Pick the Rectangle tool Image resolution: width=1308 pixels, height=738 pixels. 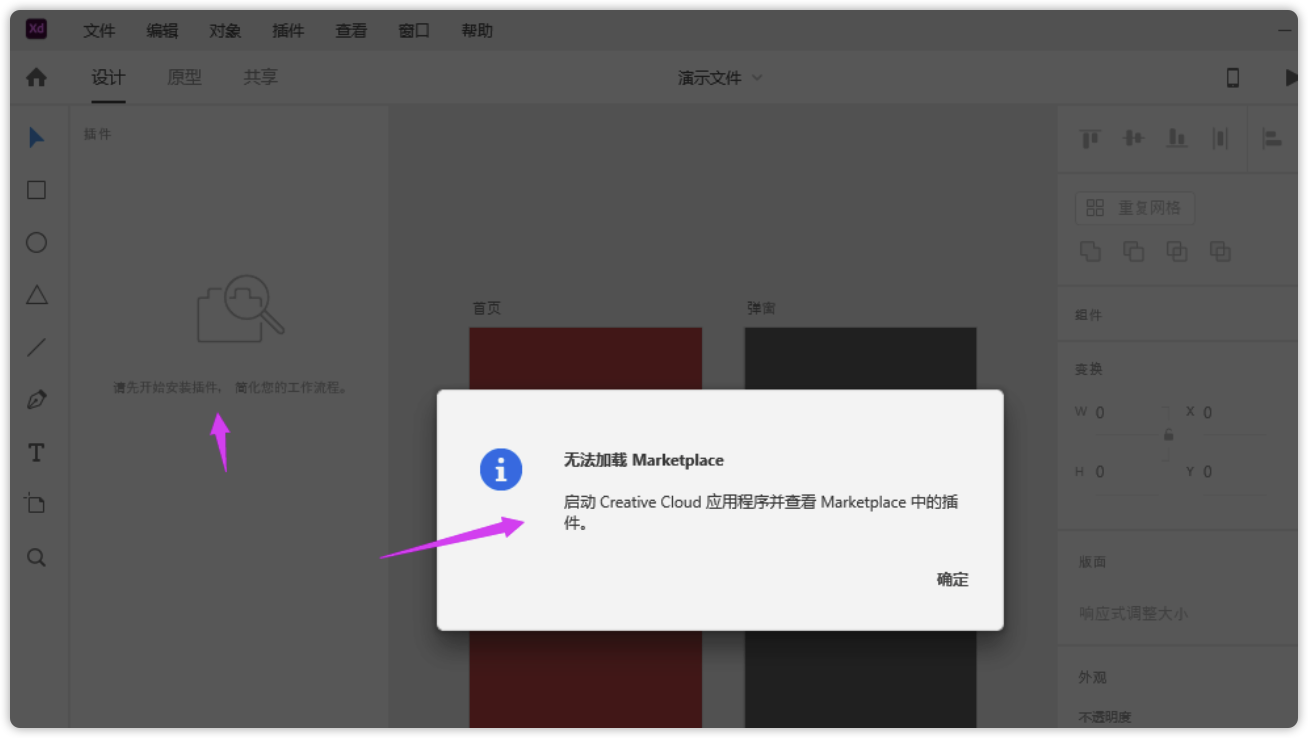tap(36, 190)
